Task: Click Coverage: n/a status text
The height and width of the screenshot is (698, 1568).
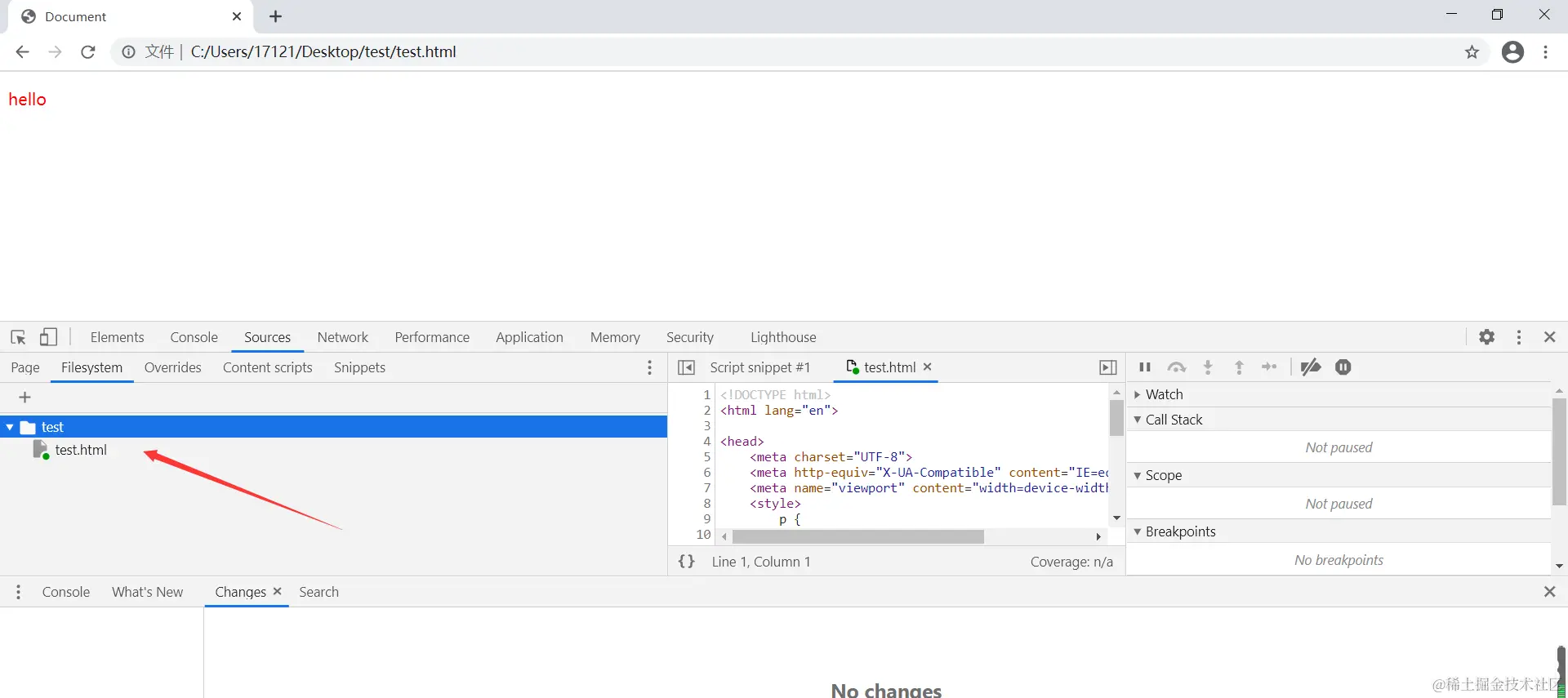Action: [1071, 562]
